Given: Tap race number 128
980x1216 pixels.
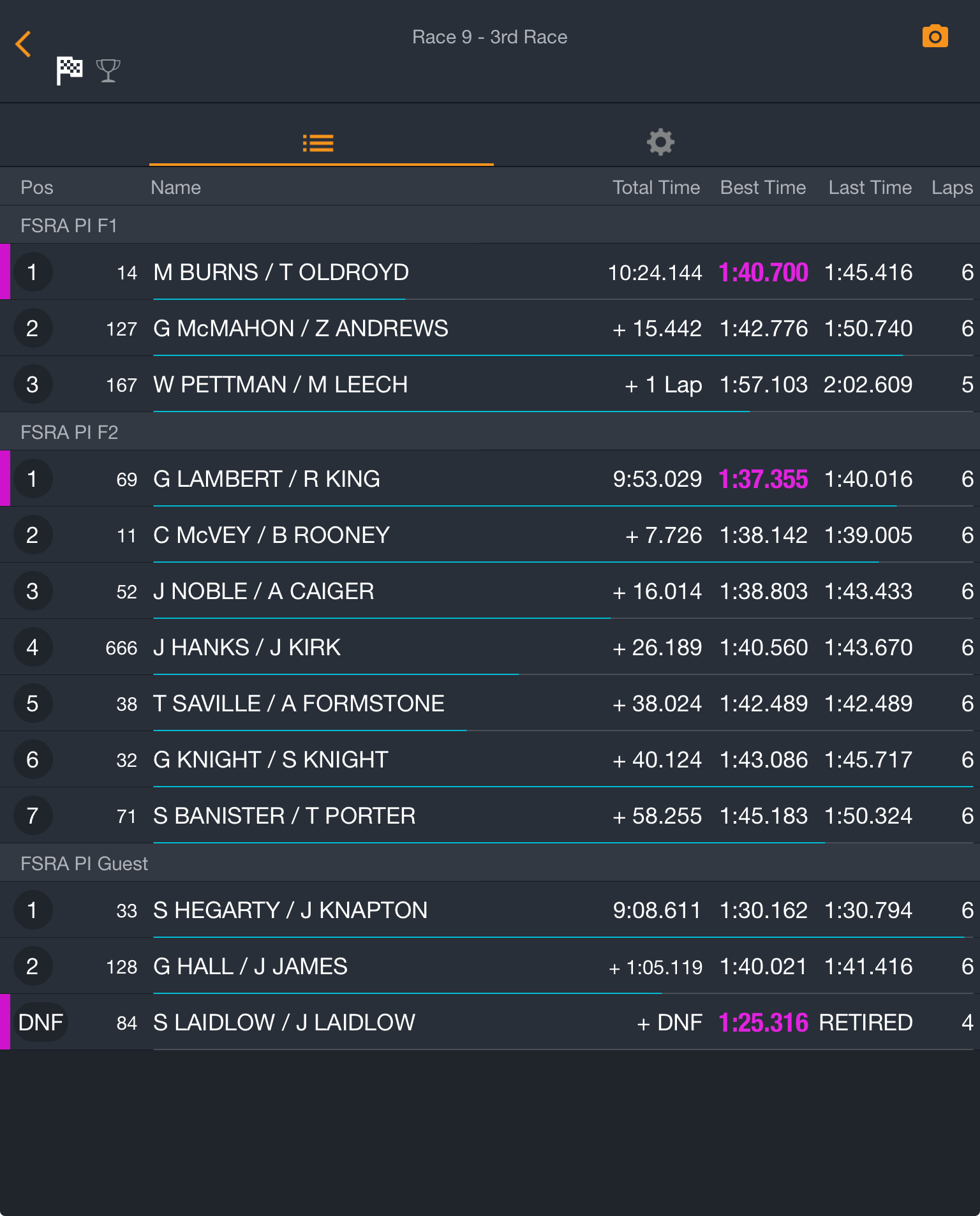Looking at the screenshot, I should [x=121, y=967].
